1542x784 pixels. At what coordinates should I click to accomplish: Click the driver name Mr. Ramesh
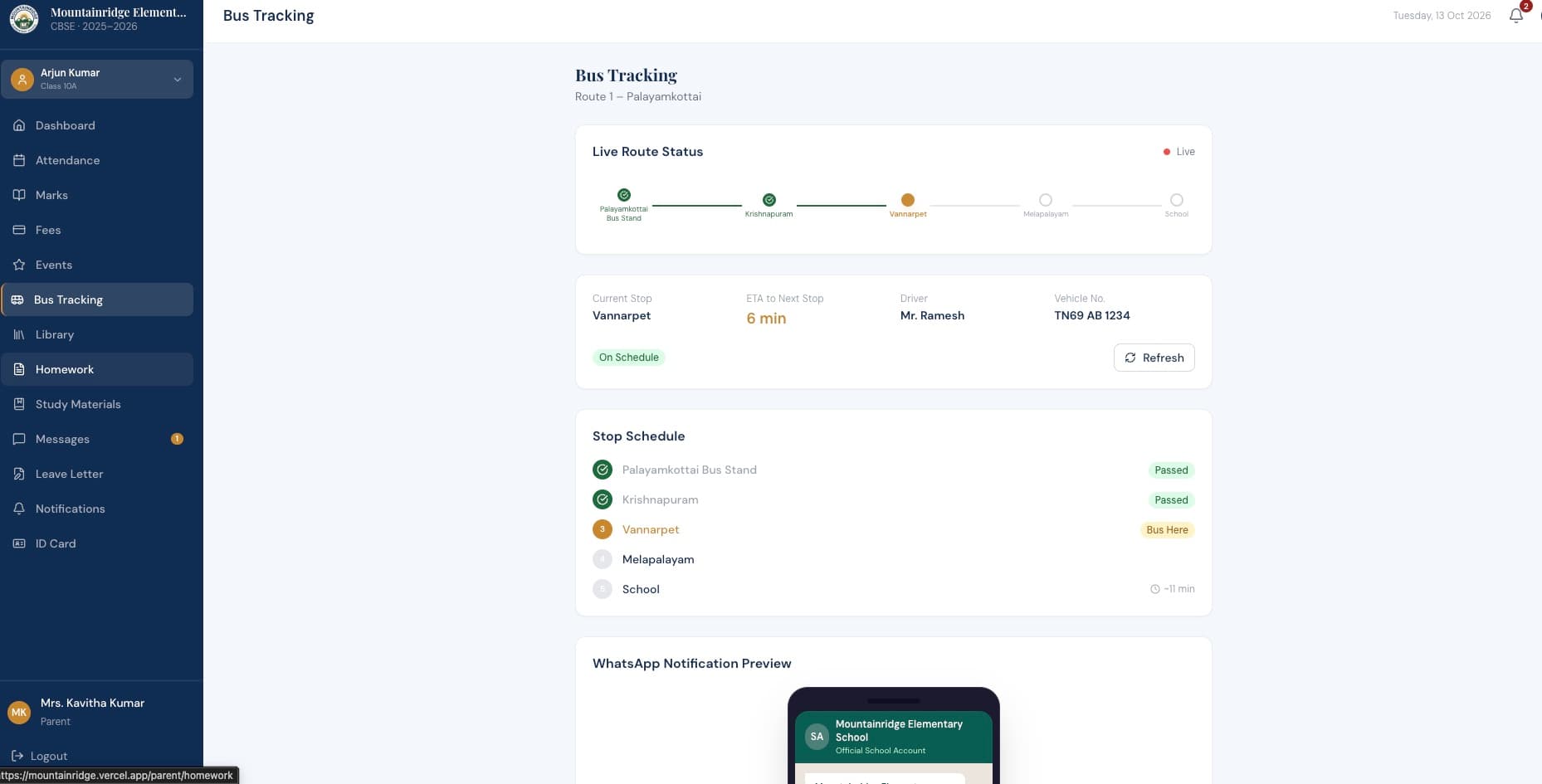[x=932, y=315]
